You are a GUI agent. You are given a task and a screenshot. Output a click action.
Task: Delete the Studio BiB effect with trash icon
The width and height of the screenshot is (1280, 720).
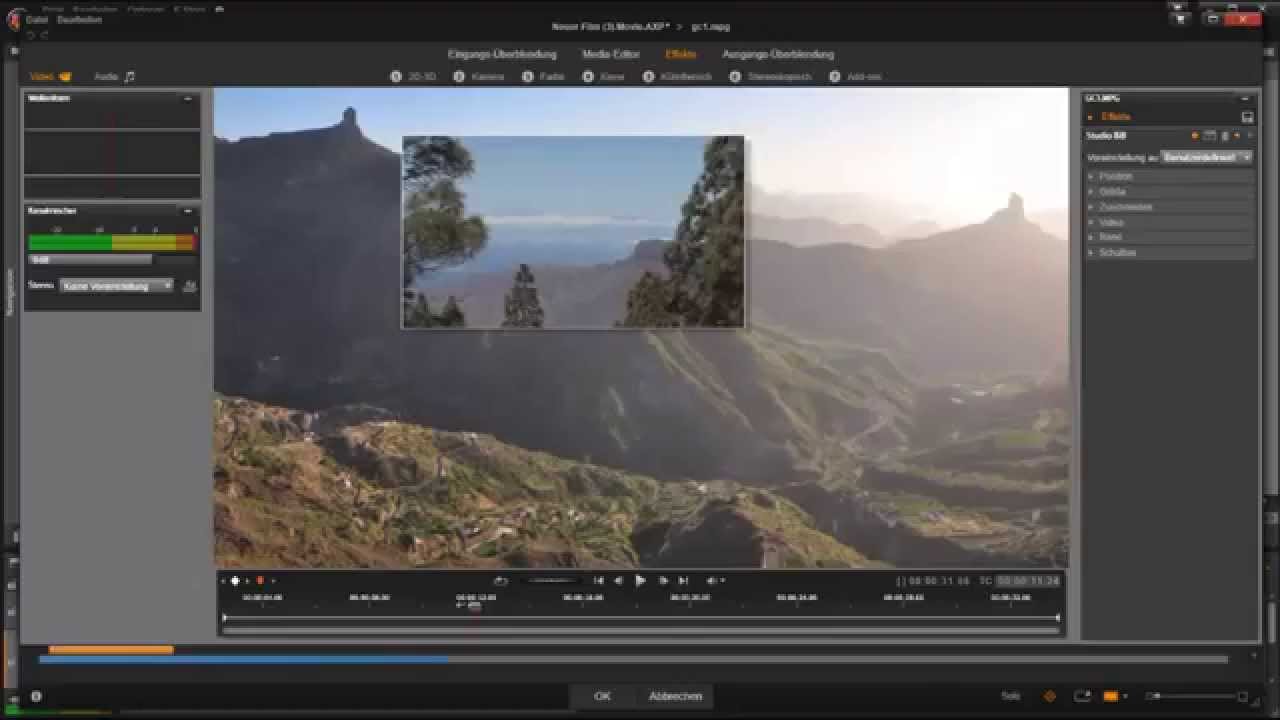click(1224, 135)
